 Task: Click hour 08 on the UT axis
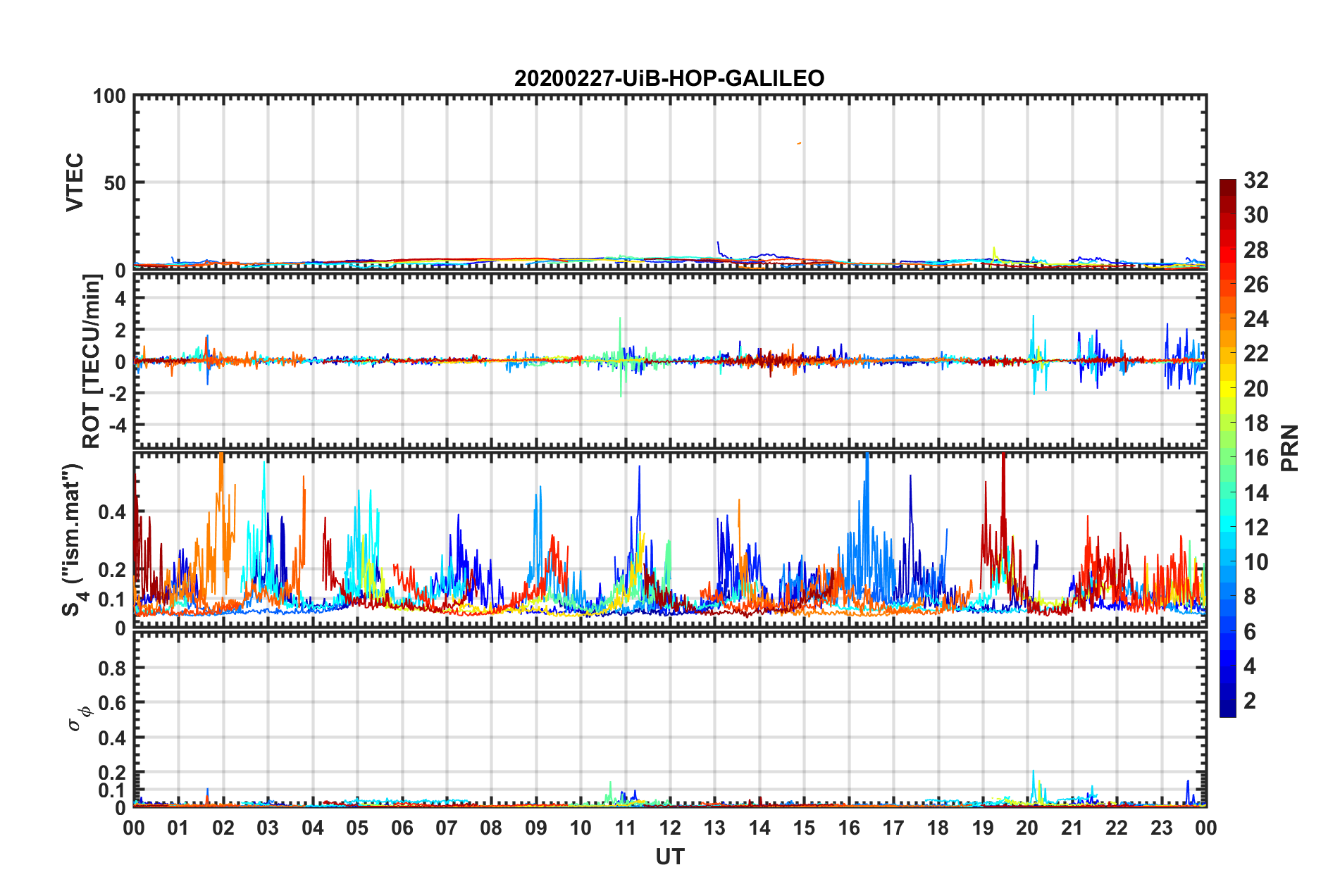(491, 828)
